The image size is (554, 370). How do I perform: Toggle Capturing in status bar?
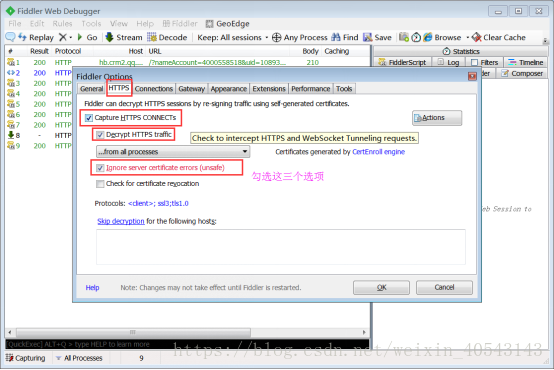click(26, 358)
